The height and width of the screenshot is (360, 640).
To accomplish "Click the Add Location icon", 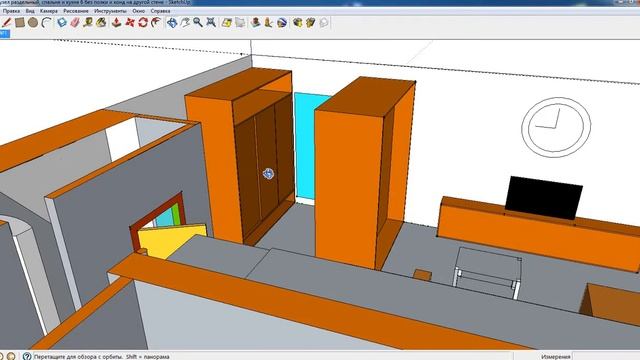I will coord(227,22).
